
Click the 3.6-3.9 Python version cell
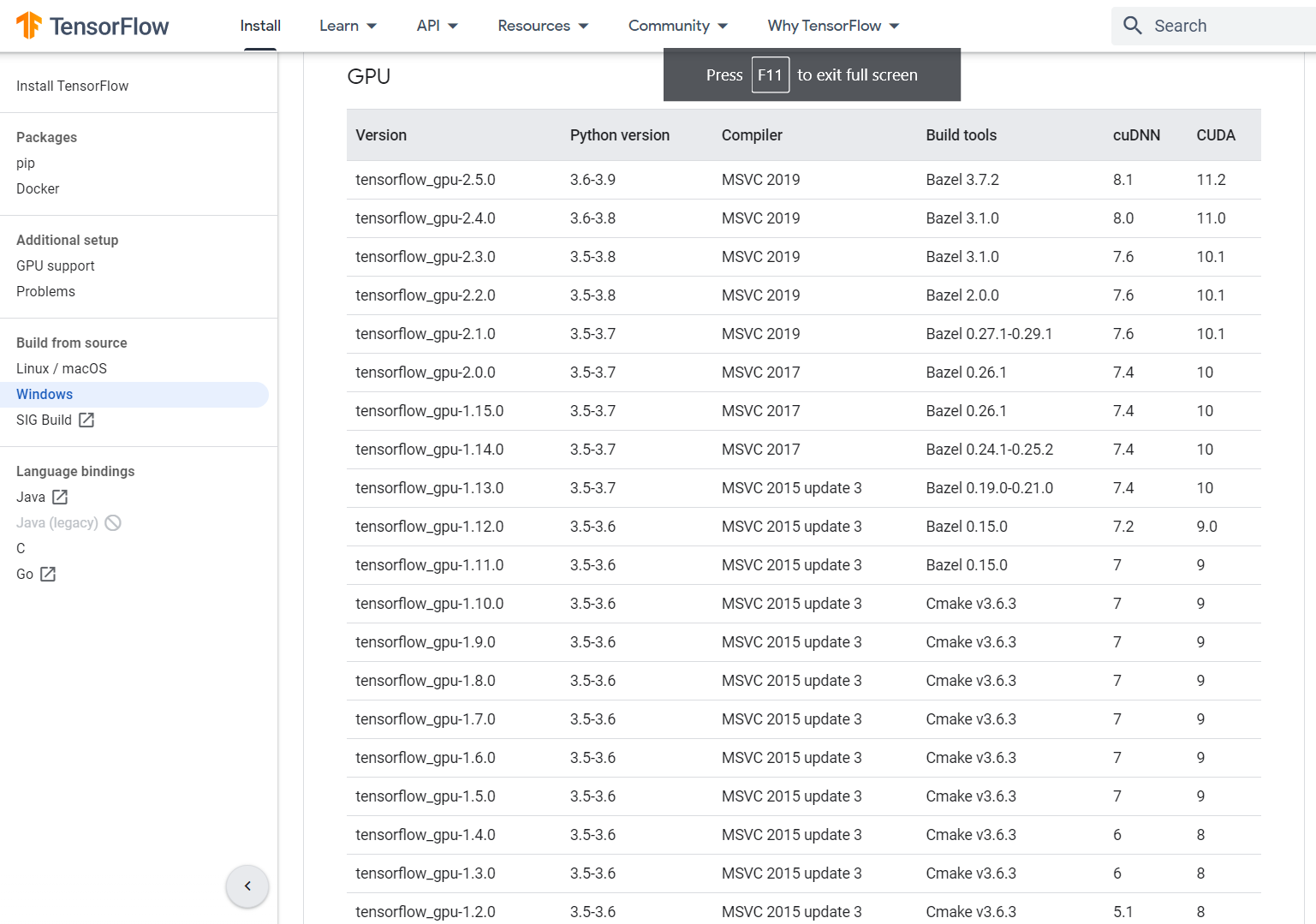click(x=592, y=180)
